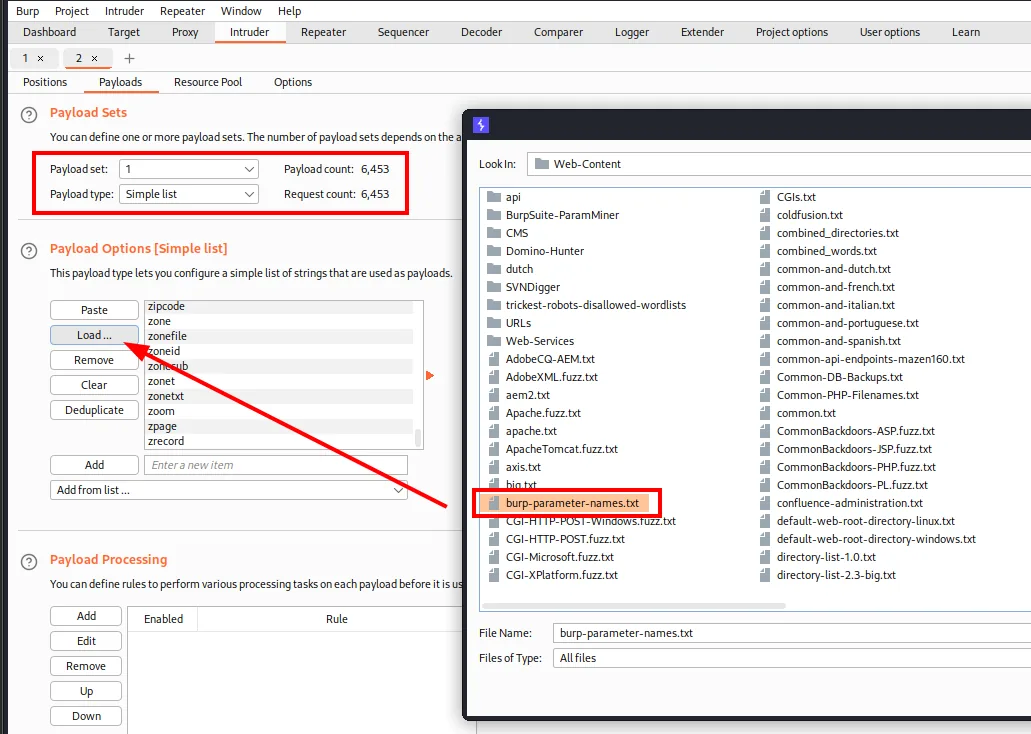Click the orange payload list expand arrow
This screenshot has height=734, width=1031.
430,376
